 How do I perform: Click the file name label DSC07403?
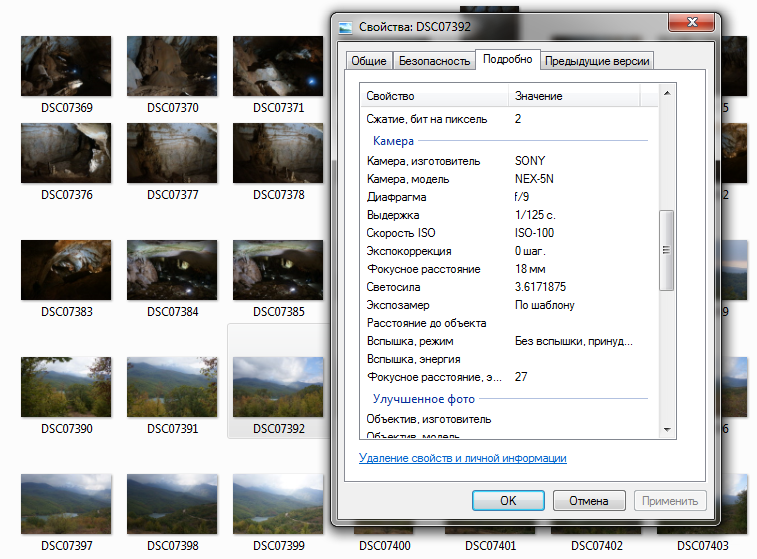pos(702,545)
